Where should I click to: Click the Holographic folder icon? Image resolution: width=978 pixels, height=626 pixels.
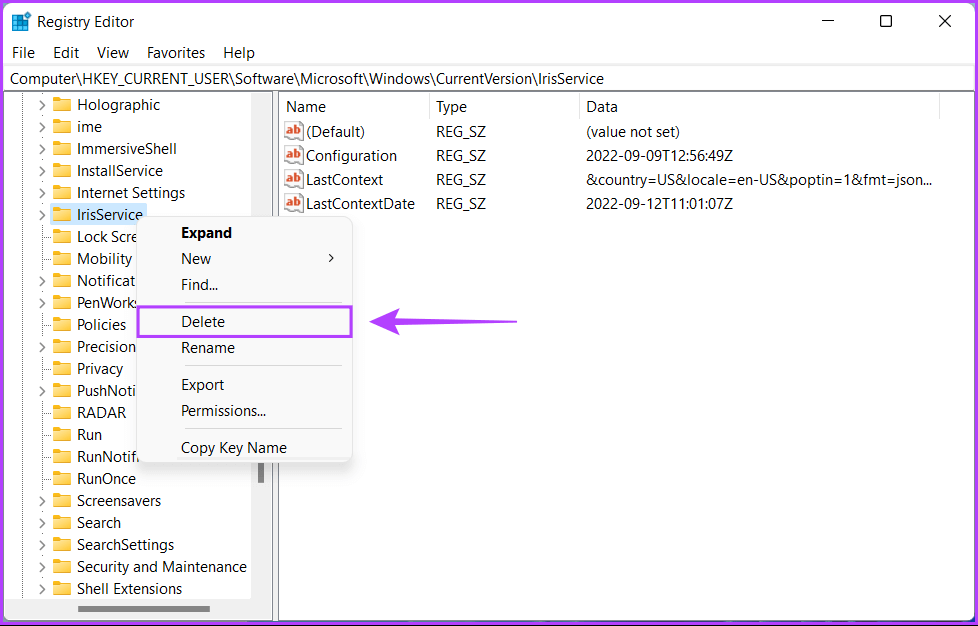(62, 105)
